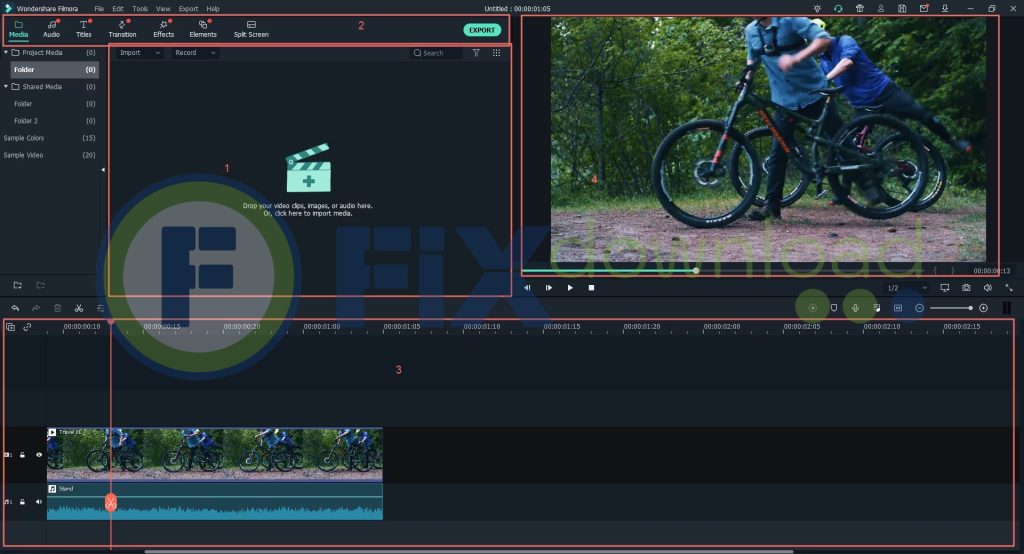Click the scissors split icon in timeline toolbar
The image size is (1024, 554).
click(x=79, y=308)
